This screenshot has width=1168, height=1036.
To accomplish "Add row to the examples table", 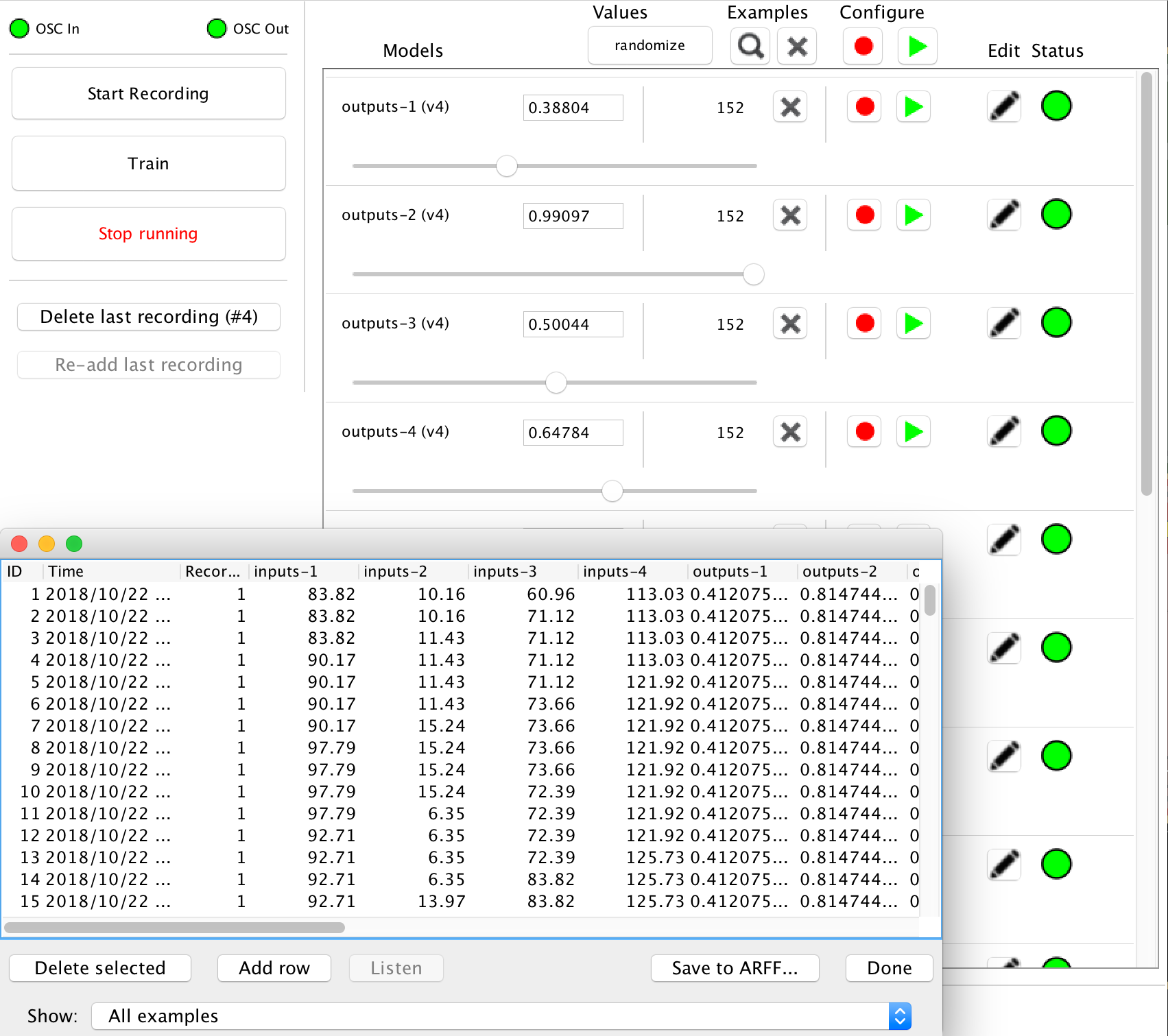I will pos(274,968).
